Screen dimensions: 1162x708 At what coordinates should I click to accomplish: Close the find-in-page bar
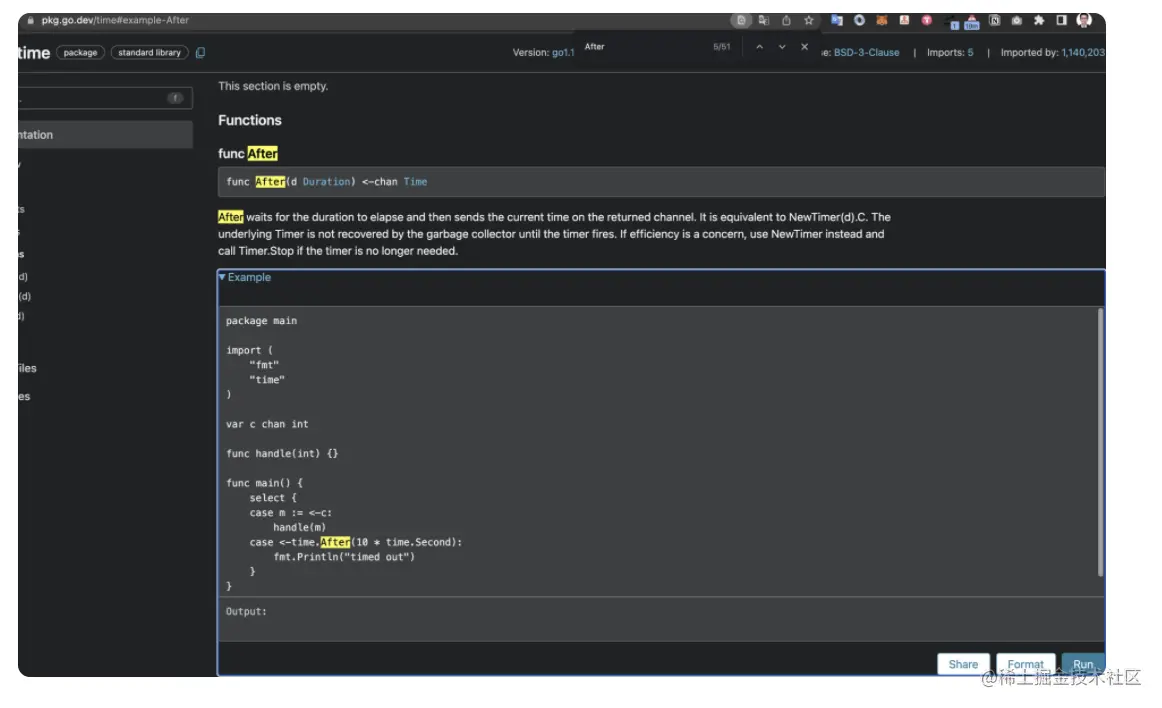(x=804, y=47)
